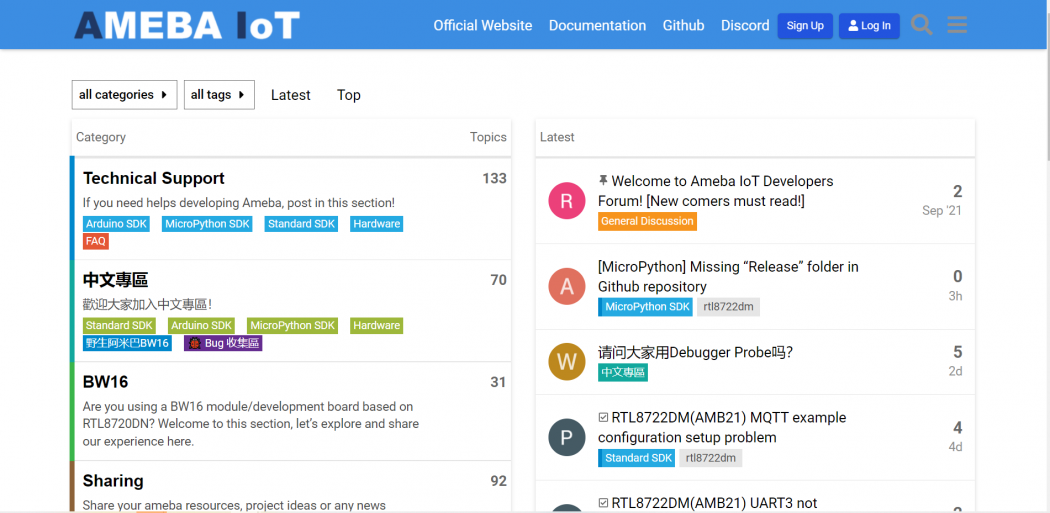Click the Log In button
The image size is (1050, 513).
click(869, 25)
